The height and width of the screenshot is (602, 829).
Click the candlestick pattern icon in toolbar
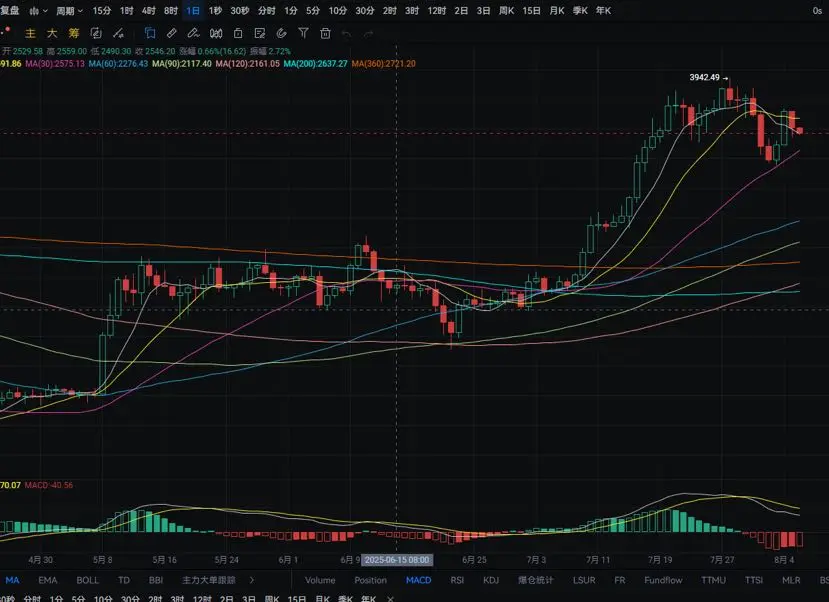click(x=216, y=33)
